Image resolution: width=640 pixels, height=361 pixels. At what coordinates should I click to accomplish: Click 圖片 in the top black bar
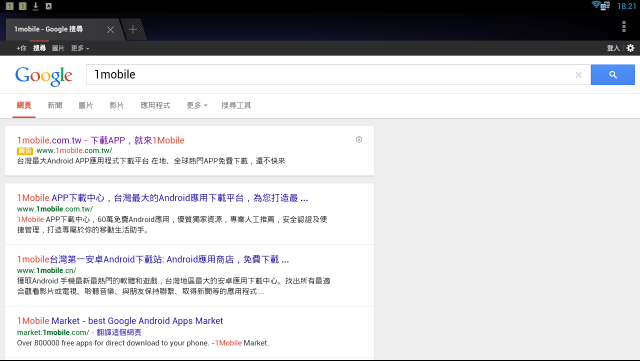[x=58, y=48]
